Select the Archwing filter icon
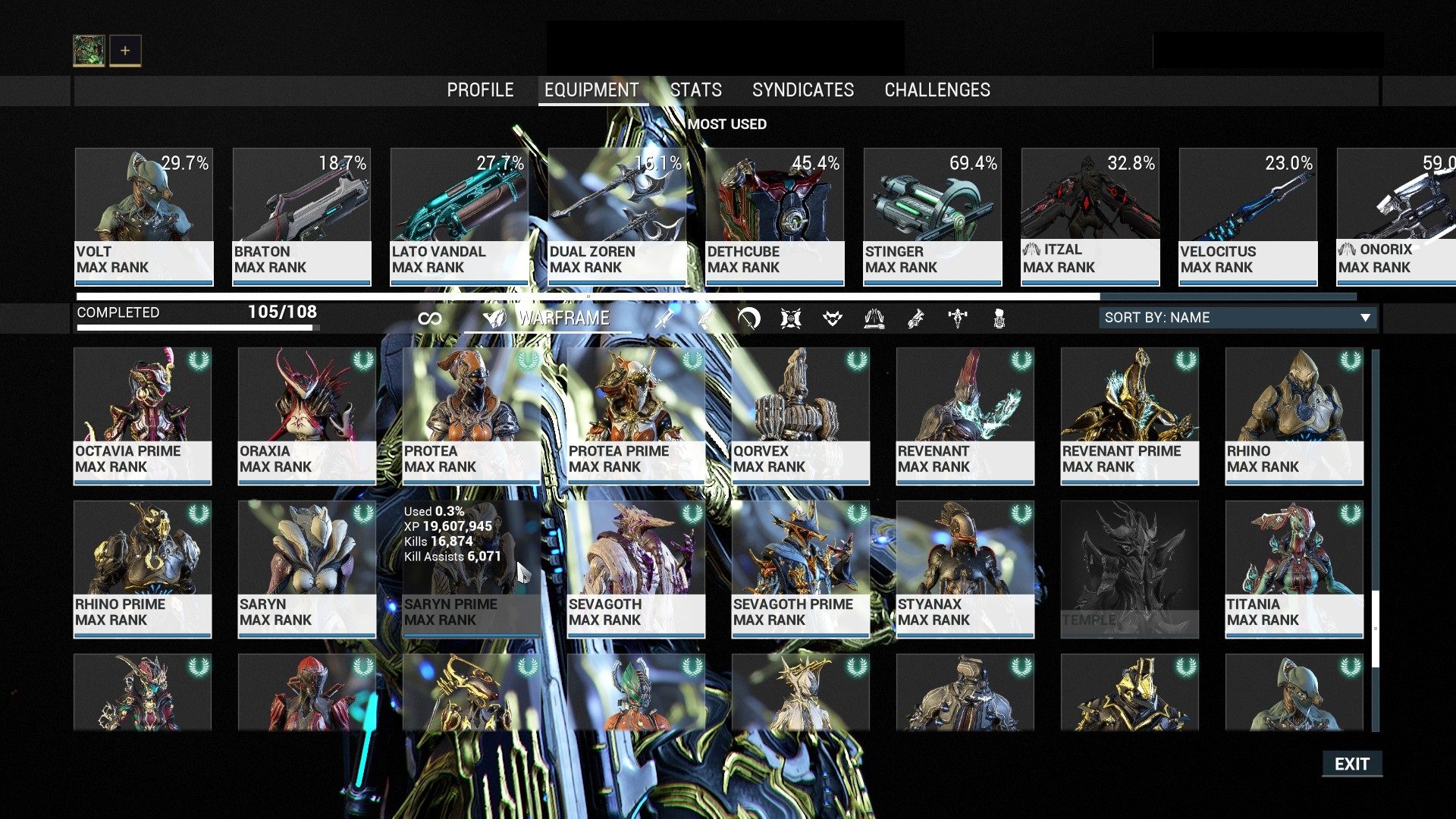 (x=874, y=318)
